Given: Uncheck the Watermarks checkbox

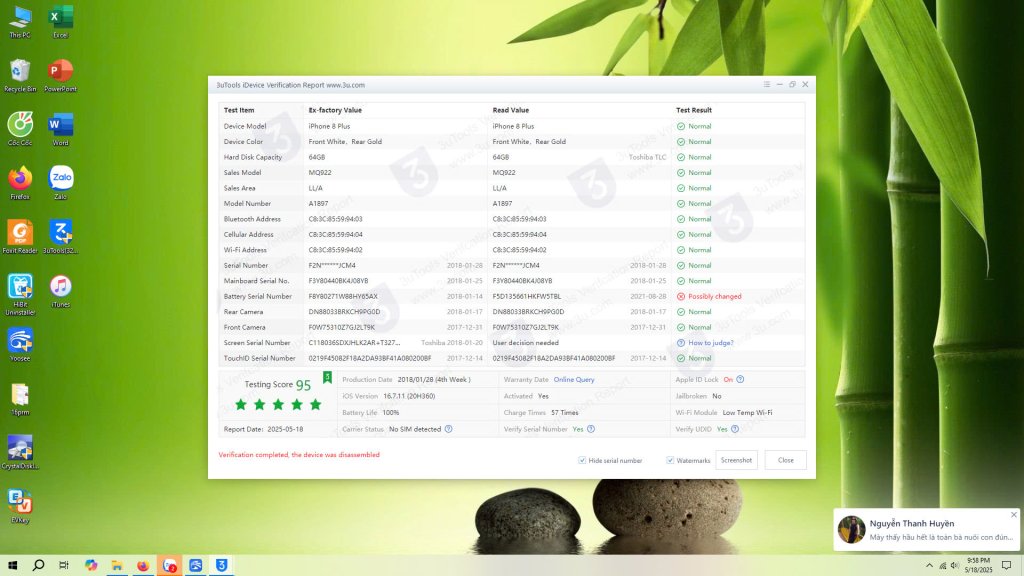Looking at the screenshot, I should pyautogui.click(x=670, y=461).
